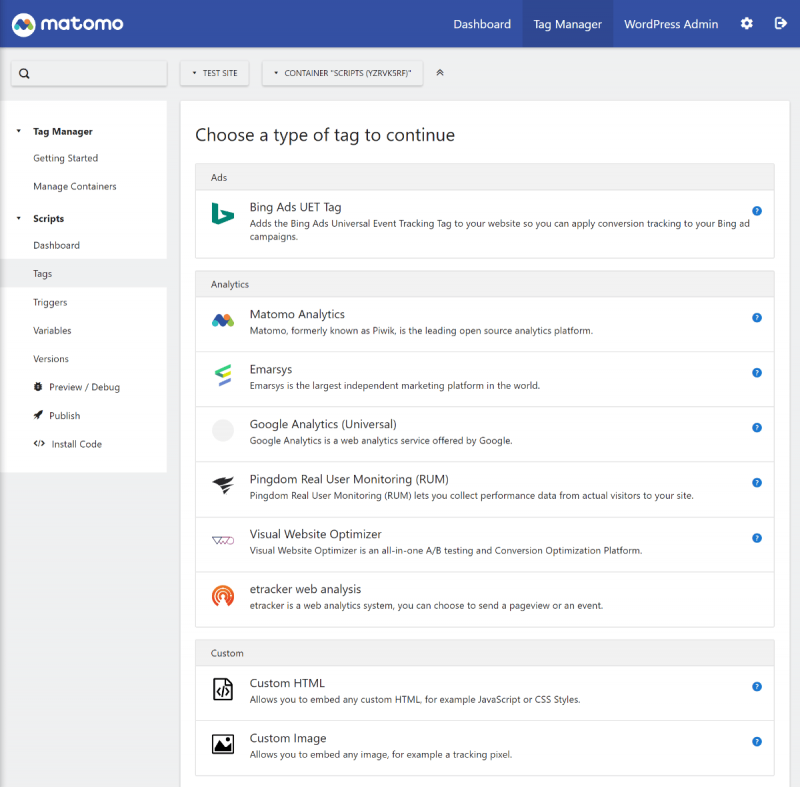The height and width of the screenshot is (787, 800).
Task: Click the Custom HTML code-file icon
Action: [x=222, y=690]
